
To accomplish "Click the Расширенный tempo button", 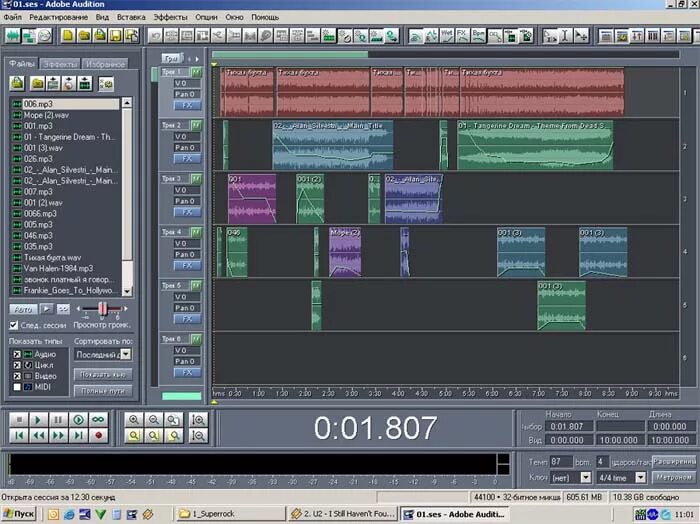I will 674,462.
